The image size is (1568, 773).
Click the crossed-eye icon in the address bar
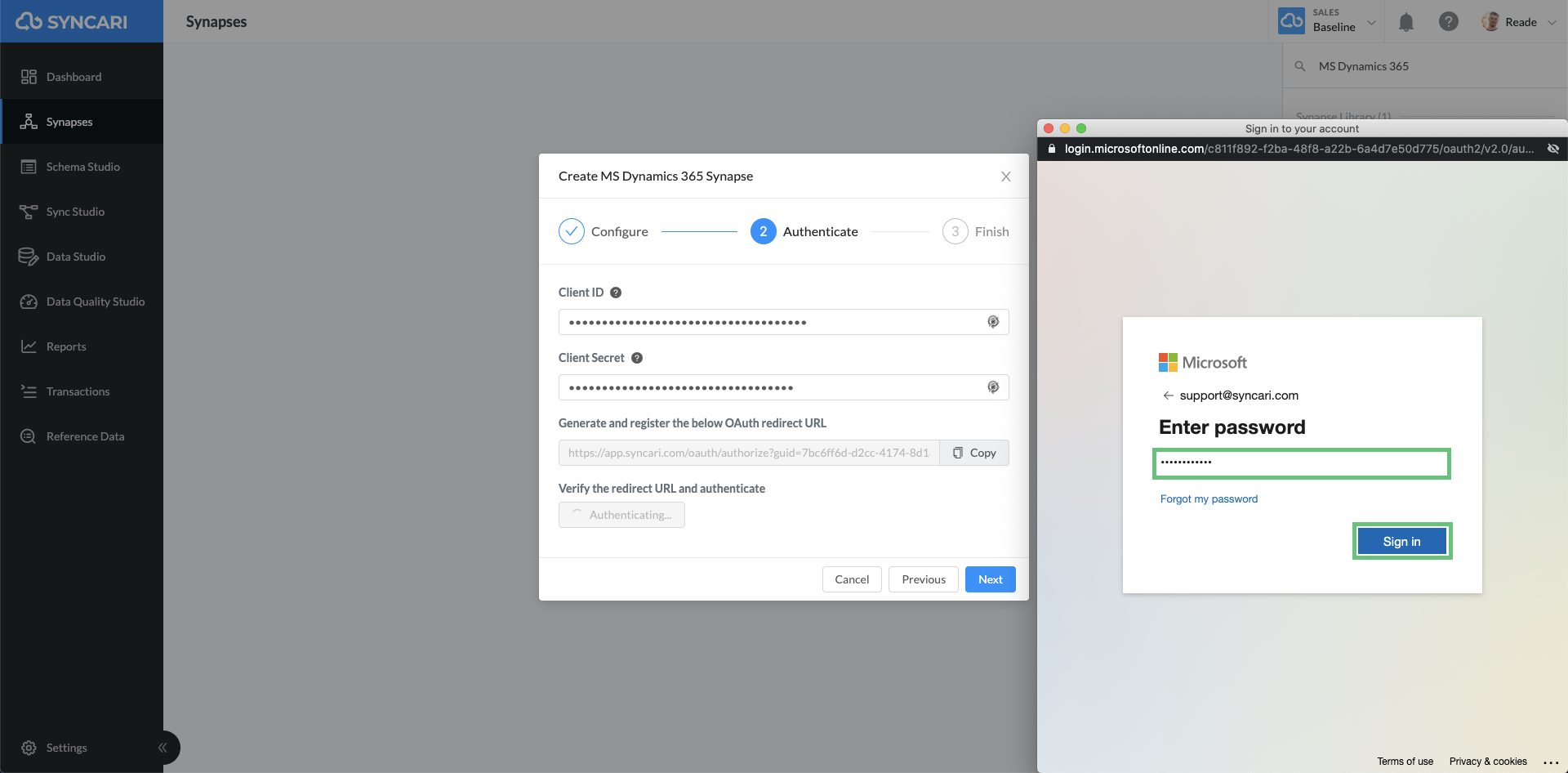click(x=1553, y=149)
